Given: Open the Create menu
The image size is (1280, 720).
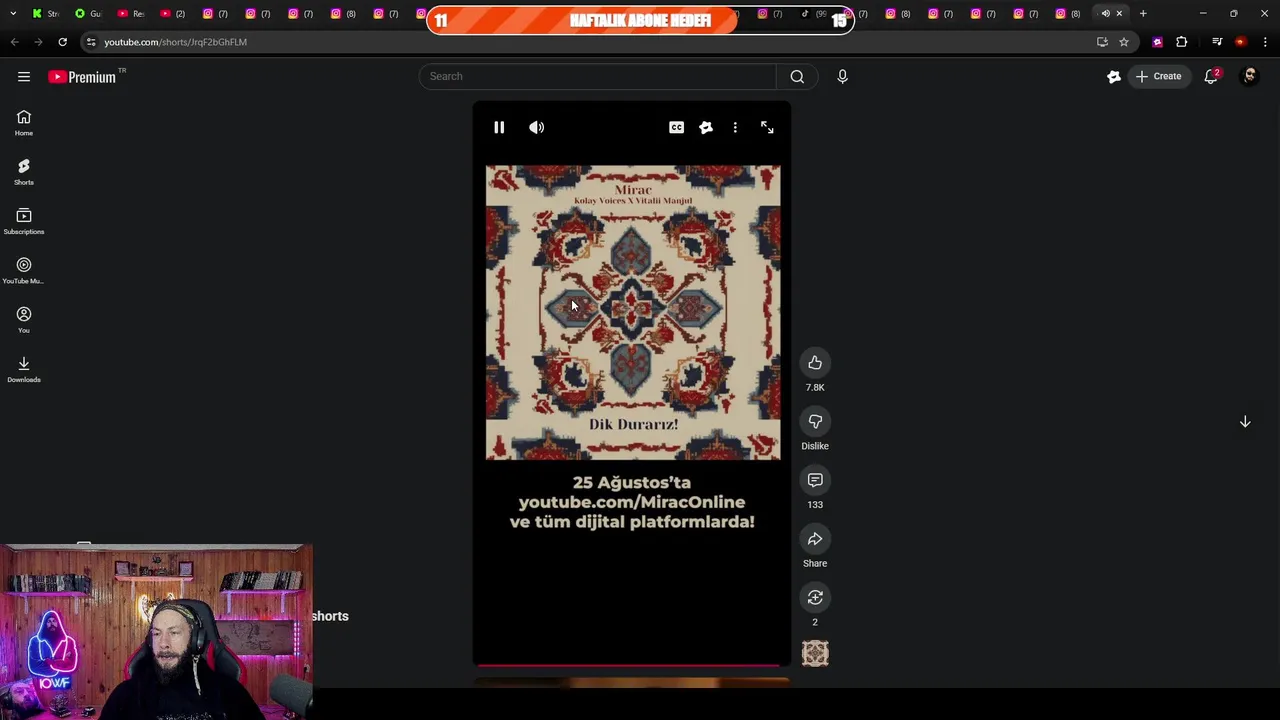Looking at the screenshot, I should point(1158,76).
